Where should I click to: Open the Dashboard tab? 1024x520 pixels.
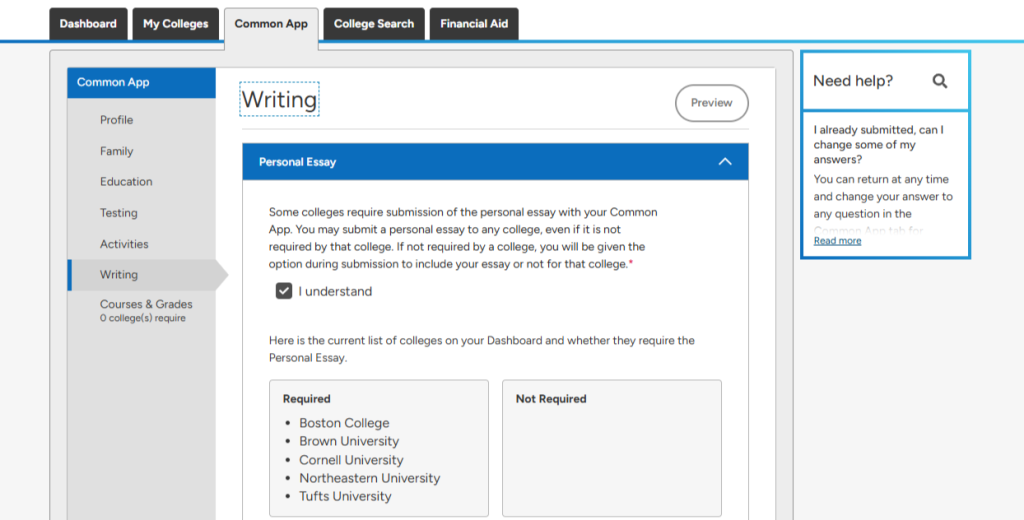88,24
